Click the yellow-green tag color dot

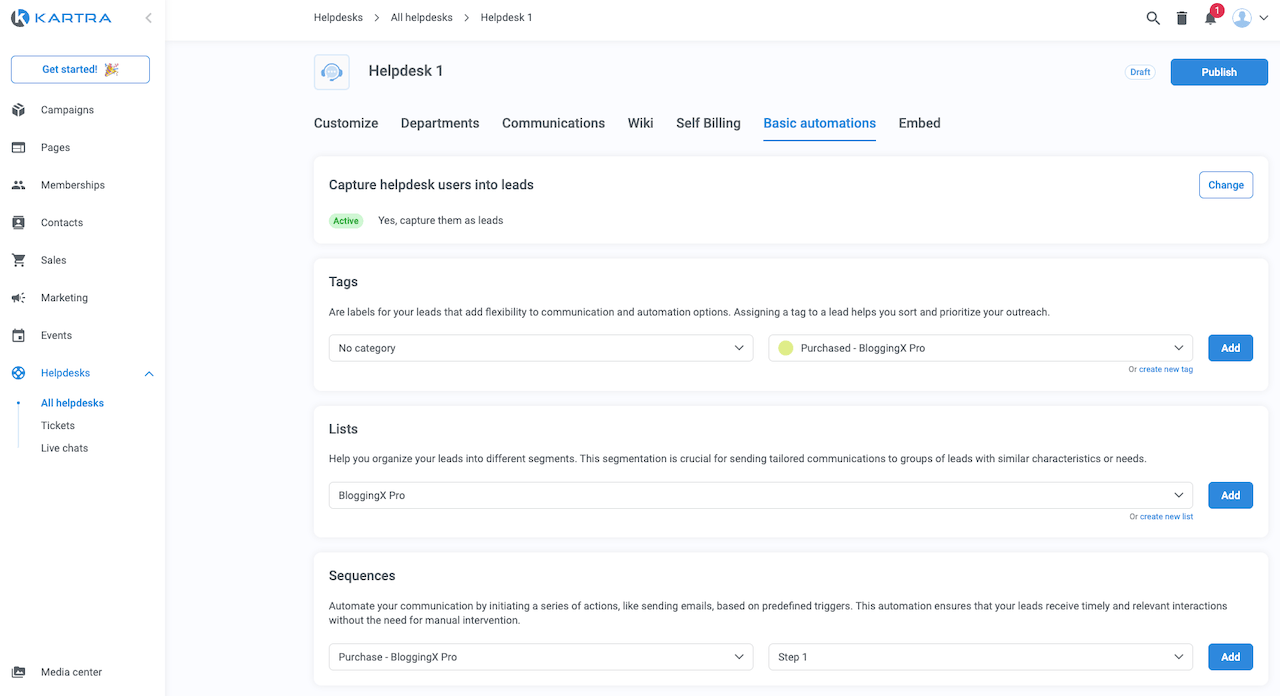(x=785, y=348)
